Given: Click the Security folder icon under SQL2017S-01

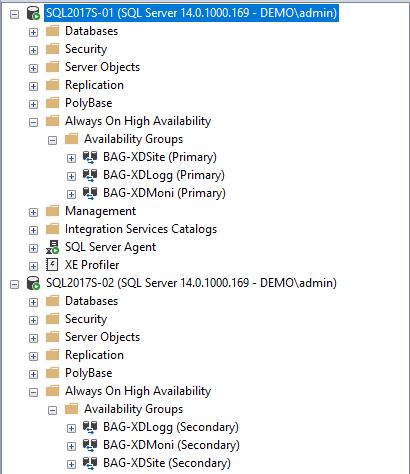Looking at the screenshot, I should tap(52, 49).
